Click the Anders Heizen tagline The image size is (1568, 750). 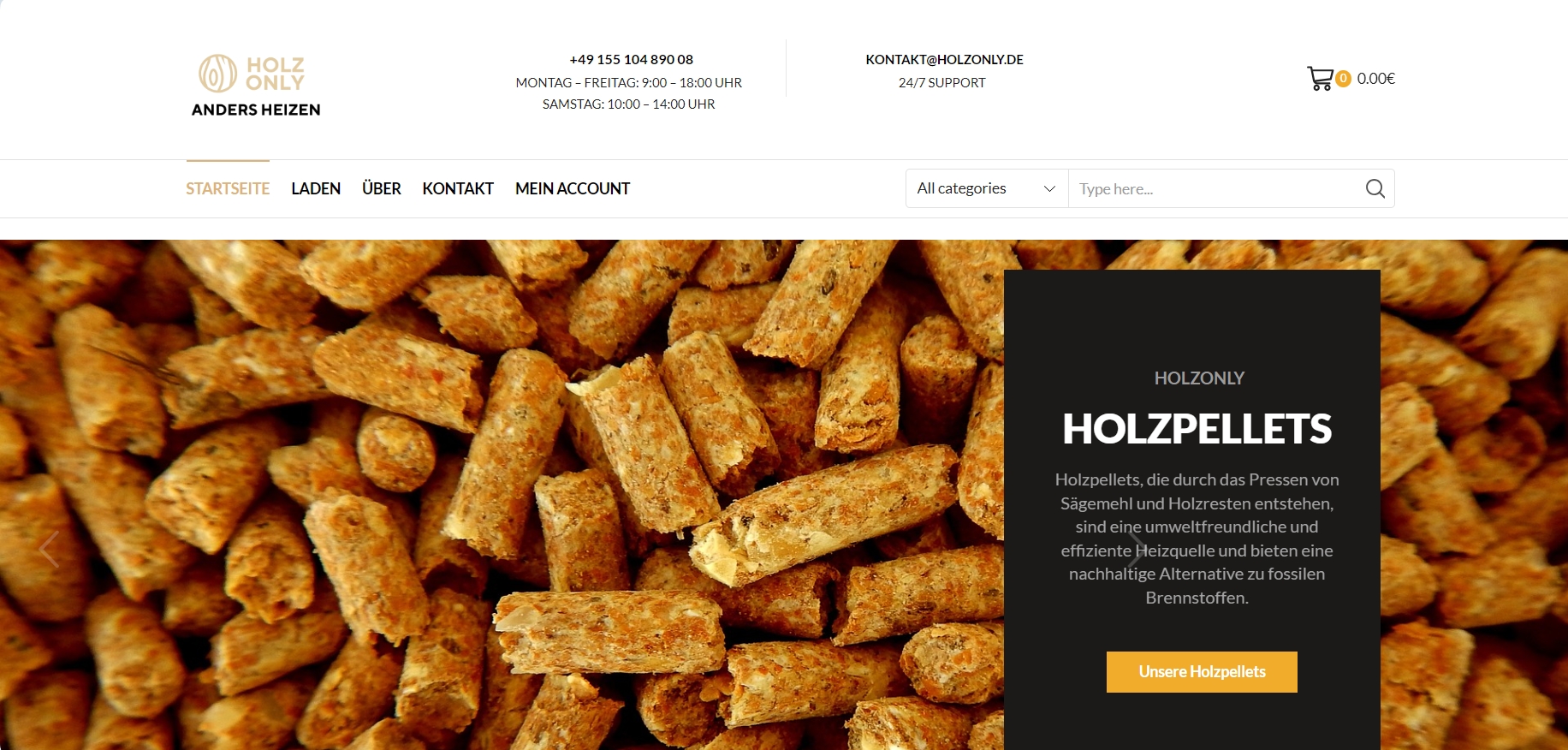pos(256,110)
